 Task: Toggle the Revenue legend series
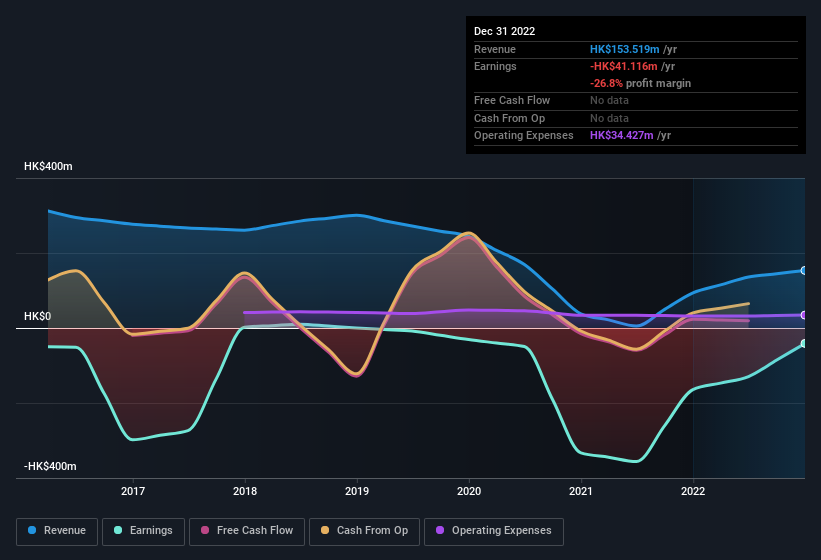click(57, 531)
